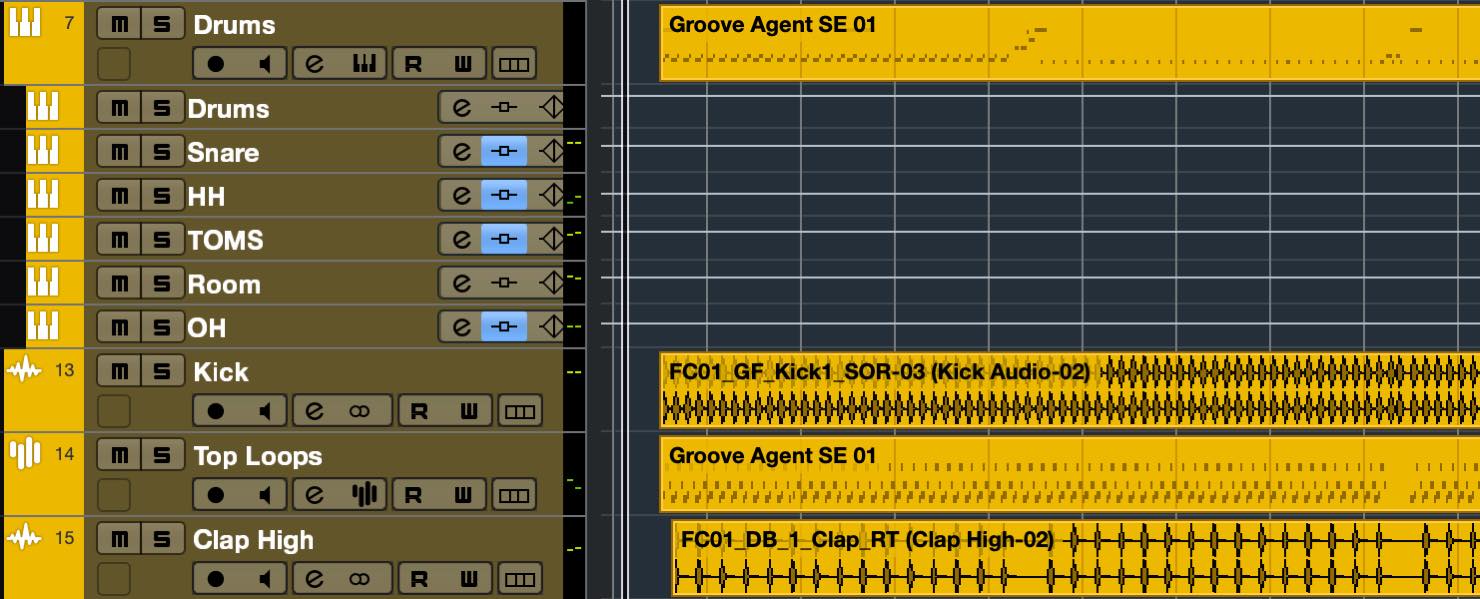1480x599 pixels.
Task: Solo the Room channel
Action: click(x=162, y=284)
